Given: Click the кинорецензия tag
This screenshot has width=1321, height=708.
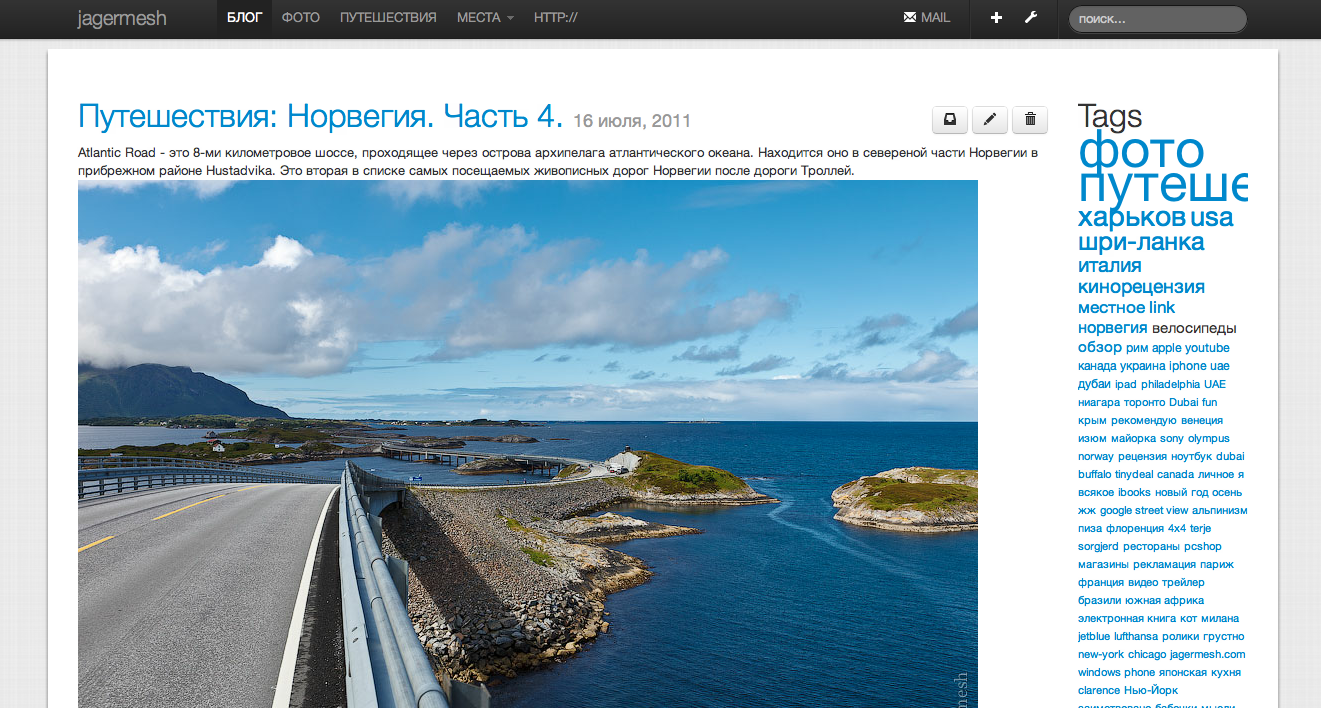Looking at the screenshot, I should [x=1140, y=287].
